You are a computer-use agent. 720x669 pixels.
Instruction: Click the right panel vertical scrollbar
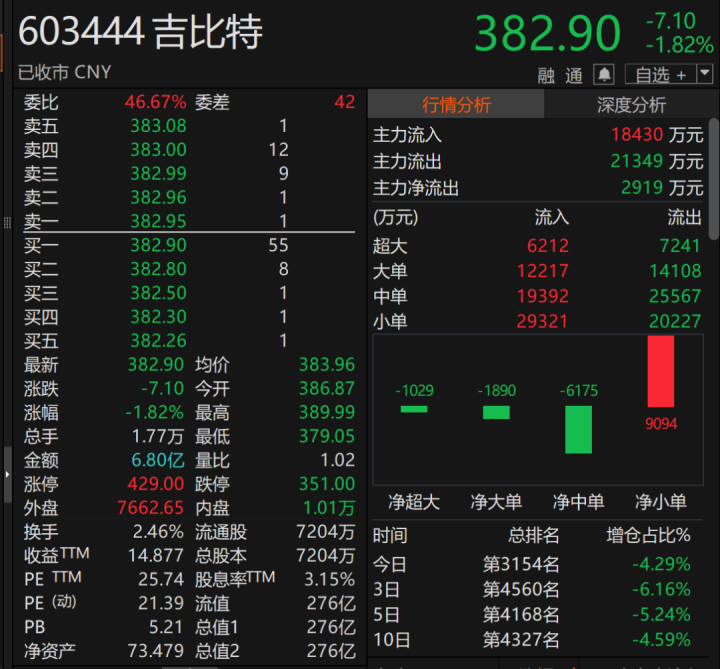pyautogui.click(x=714, y=179)
